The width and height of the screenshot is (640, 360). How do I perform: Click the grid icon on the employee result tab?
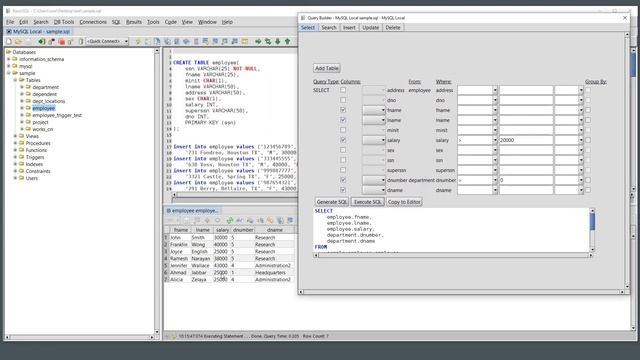168,211
